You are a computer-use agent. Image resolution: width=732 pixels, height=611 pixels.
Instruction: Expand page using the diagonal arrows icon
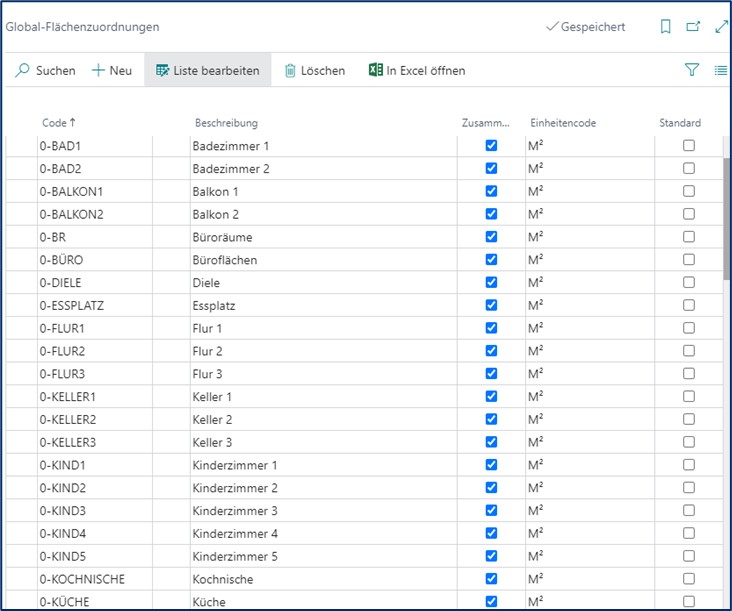720,27
